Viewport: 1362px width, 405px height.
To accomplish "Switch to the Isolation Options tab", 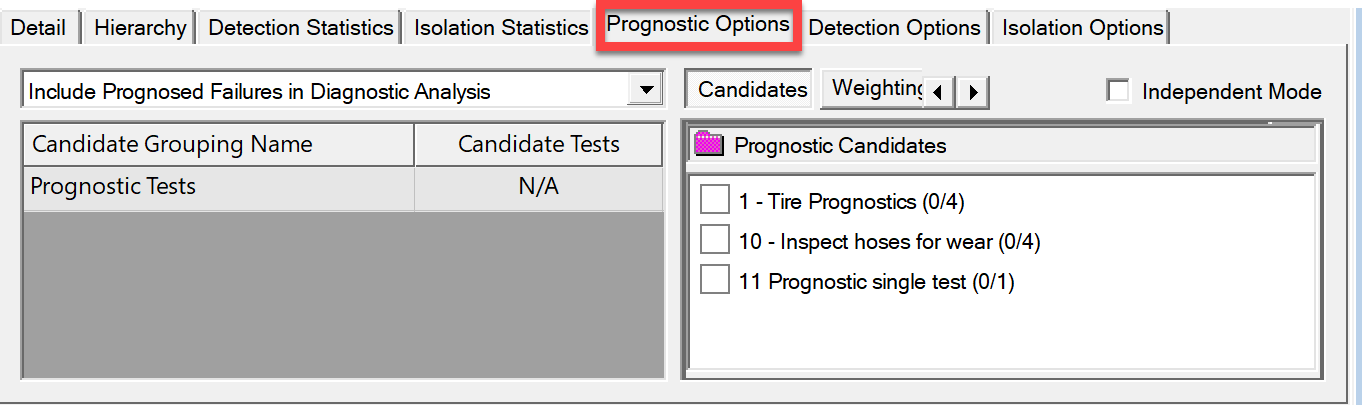I will pos(1083,28).
